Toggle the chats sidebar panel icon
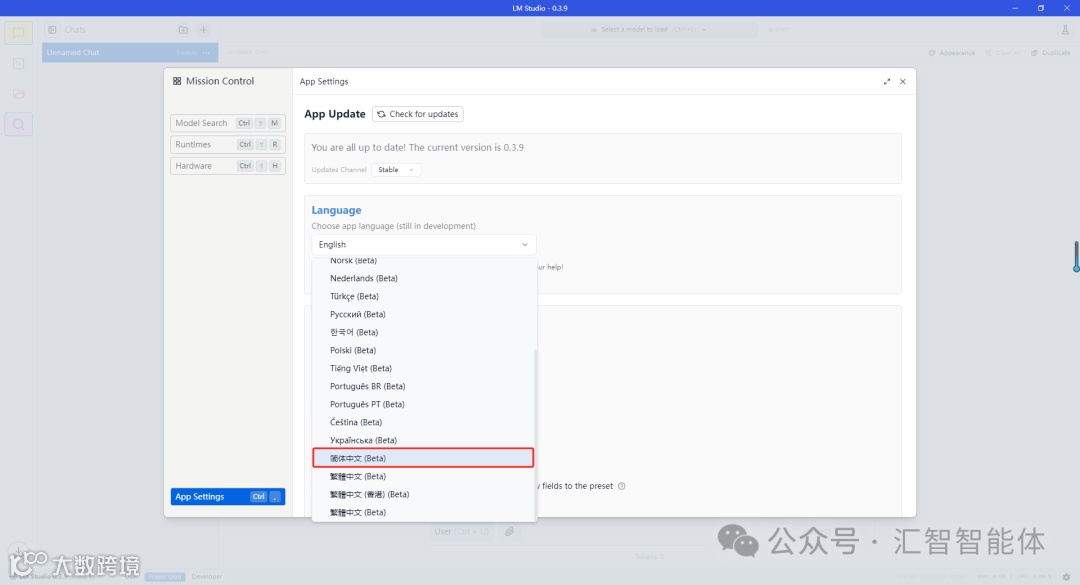Image resolution: width=1080 pixels, height=585 pixels. pyautogui.click(x=52, y=30)
